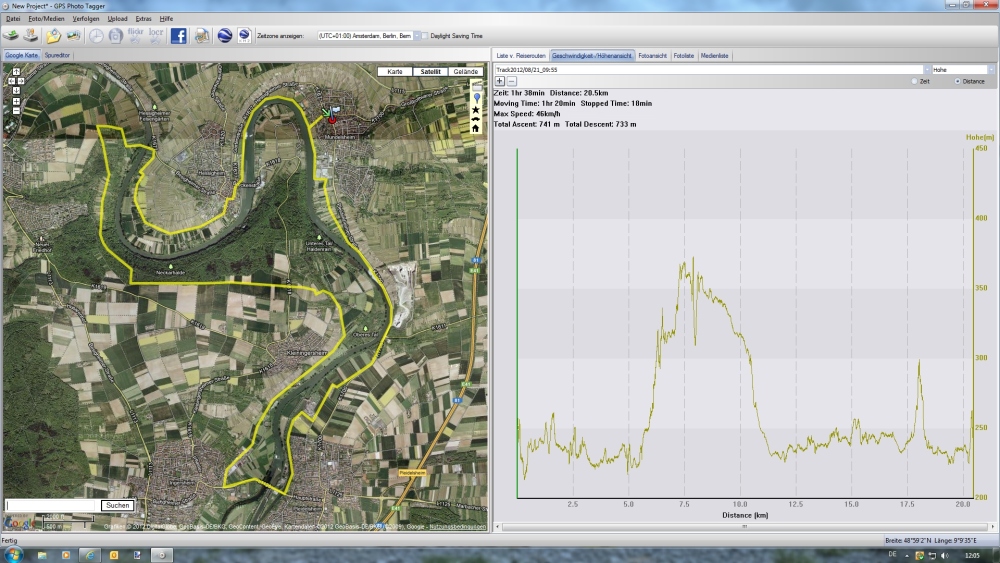Click the chart zoom-out minus button
The height and width of the screenshot is (563, 1000).
click(511, 81)
